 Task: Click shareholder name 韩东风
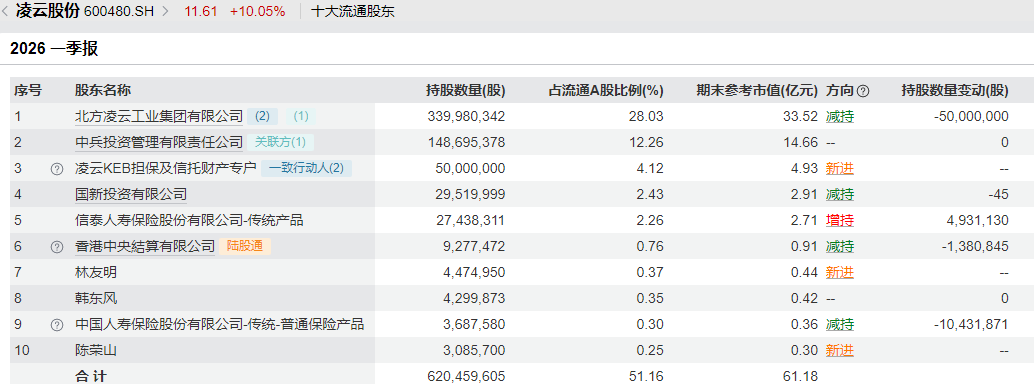(96, 298)
